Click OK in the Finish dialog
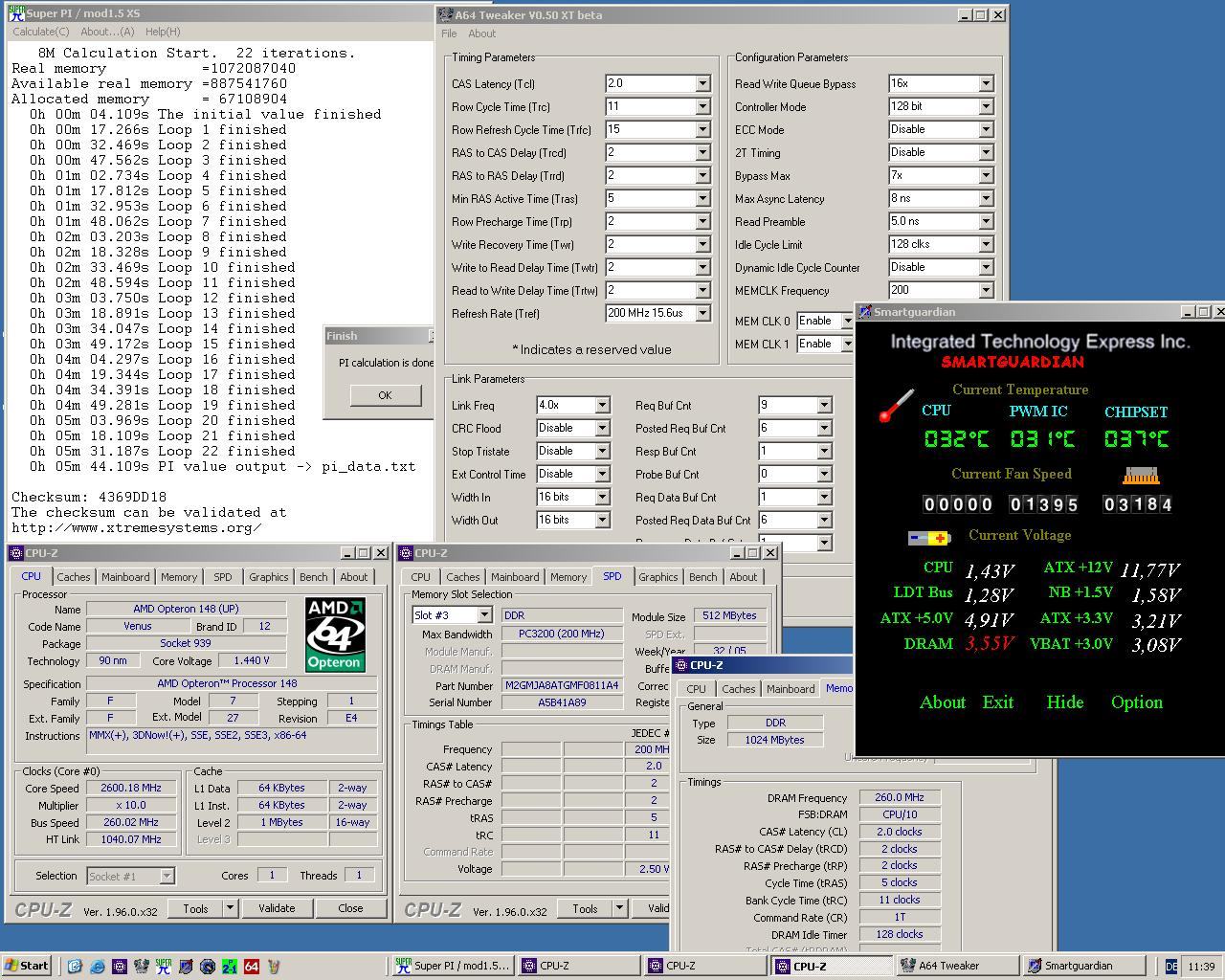1225x980 pixels. 385,395
